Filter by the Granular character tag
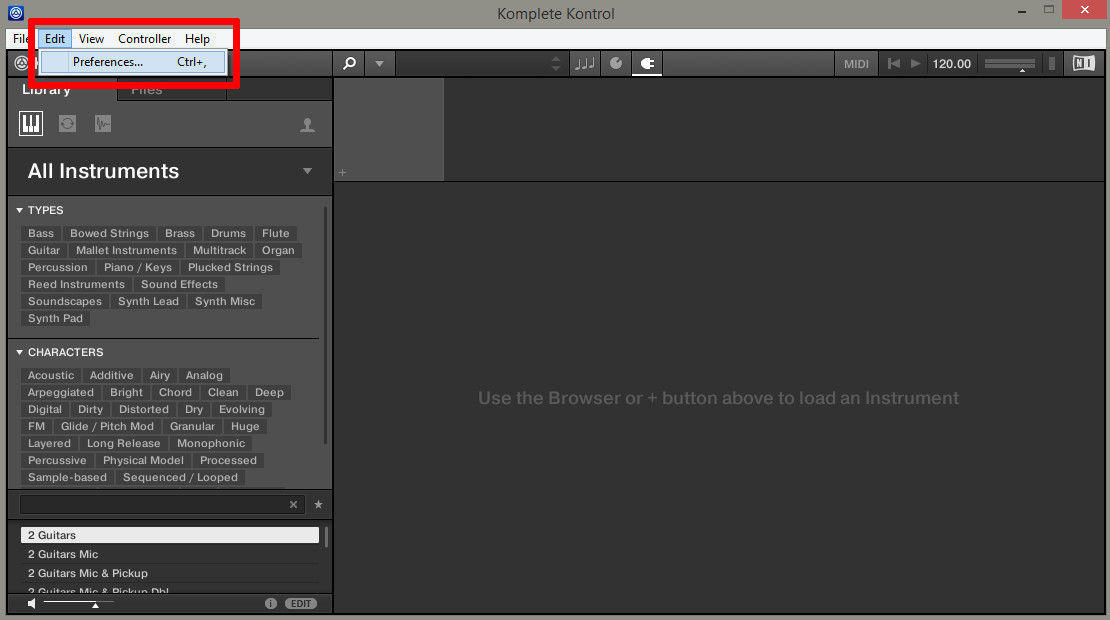Image resolution: width=1110 pixels, height=620 pixels. [x=193, y=427]
